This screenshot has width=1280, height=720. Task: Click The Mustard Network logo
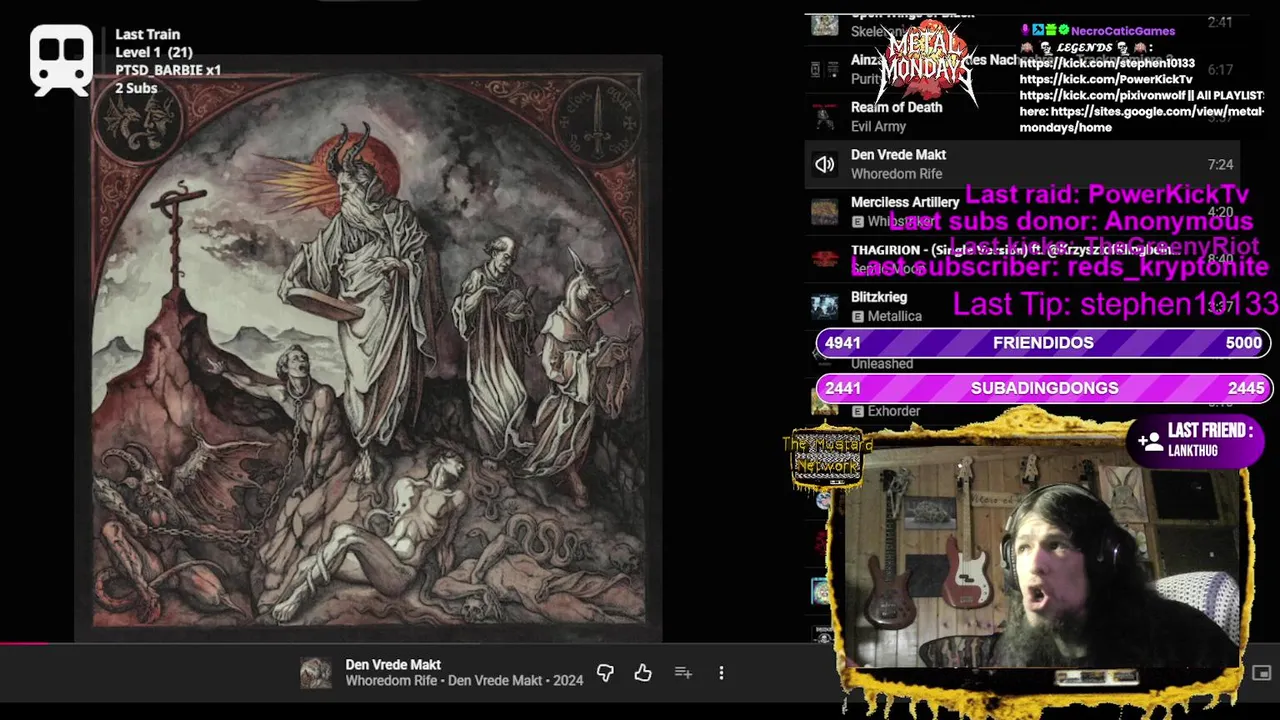pyautogui.click(x=828, y=458)
